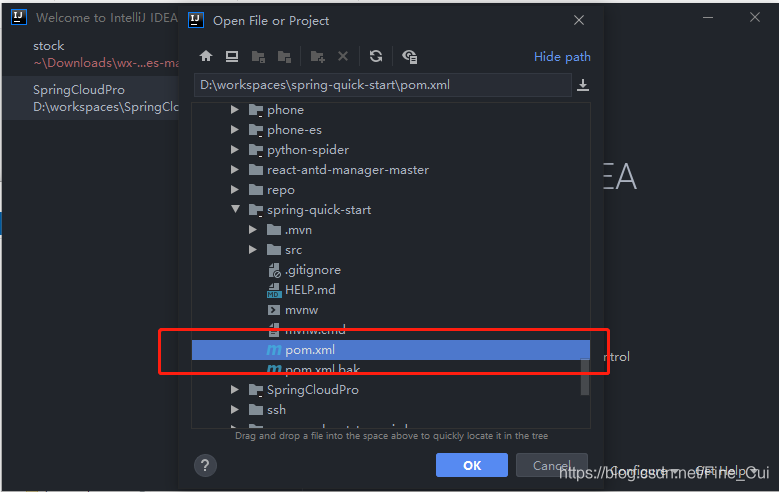
Task: Click the path input field
Action: [383, 85]
